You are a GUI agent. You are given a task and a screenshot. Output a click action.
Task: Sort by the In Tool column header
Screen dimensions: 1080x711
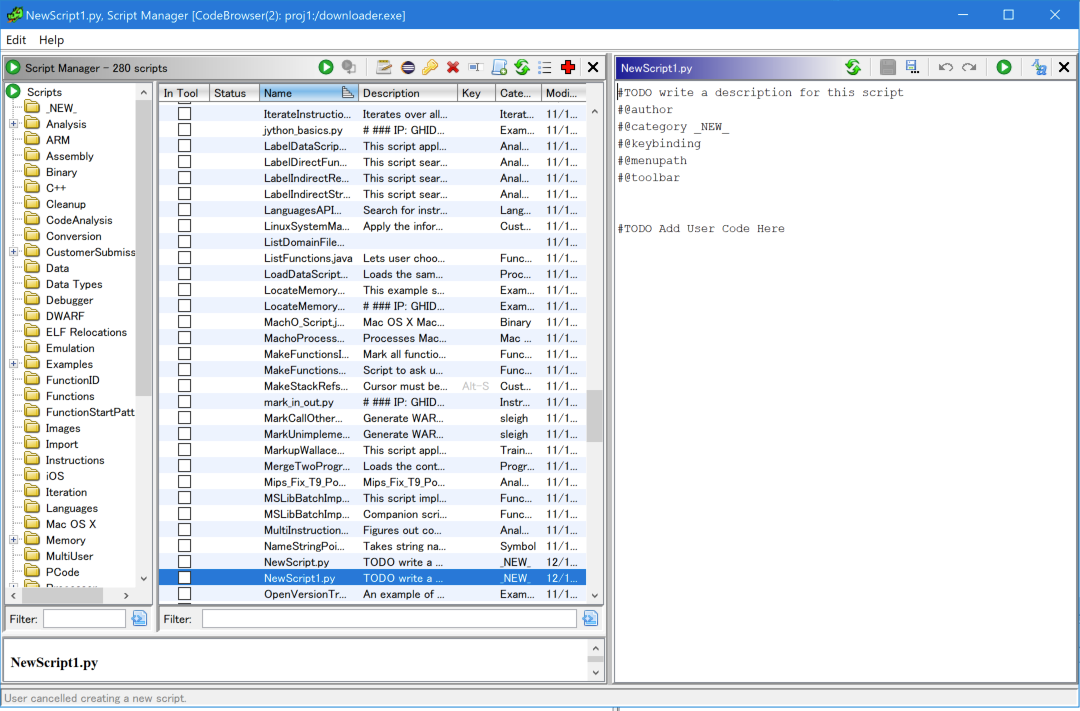pos(182,93)
